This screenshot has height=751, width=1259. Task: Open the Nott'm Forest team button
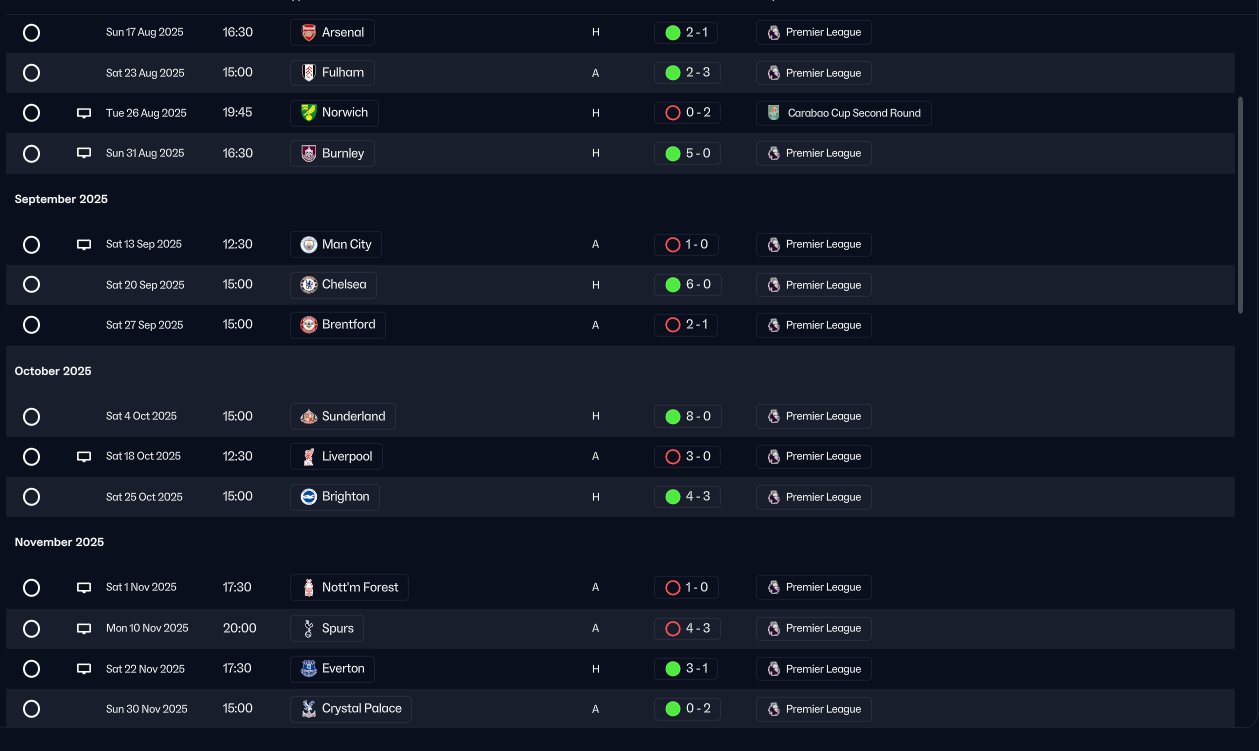coord(349,588)
